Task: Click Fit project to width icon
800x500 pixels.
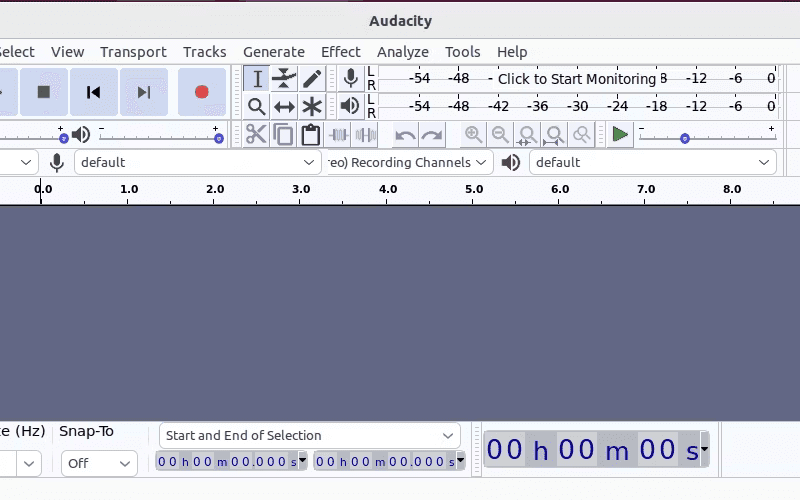Action: point(554,135)
